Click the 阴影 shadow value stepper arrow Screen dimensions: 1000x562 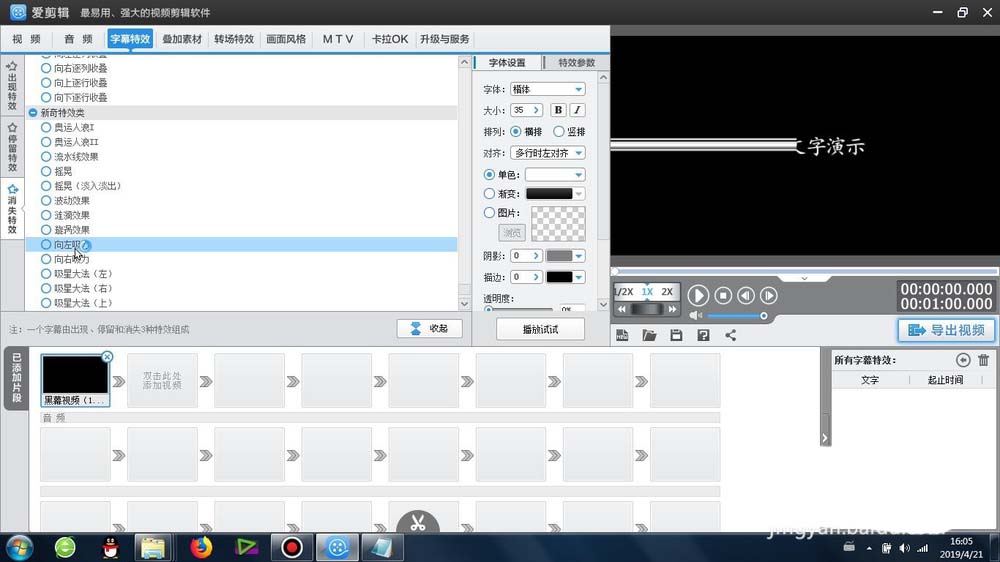[x=536, y=256]
